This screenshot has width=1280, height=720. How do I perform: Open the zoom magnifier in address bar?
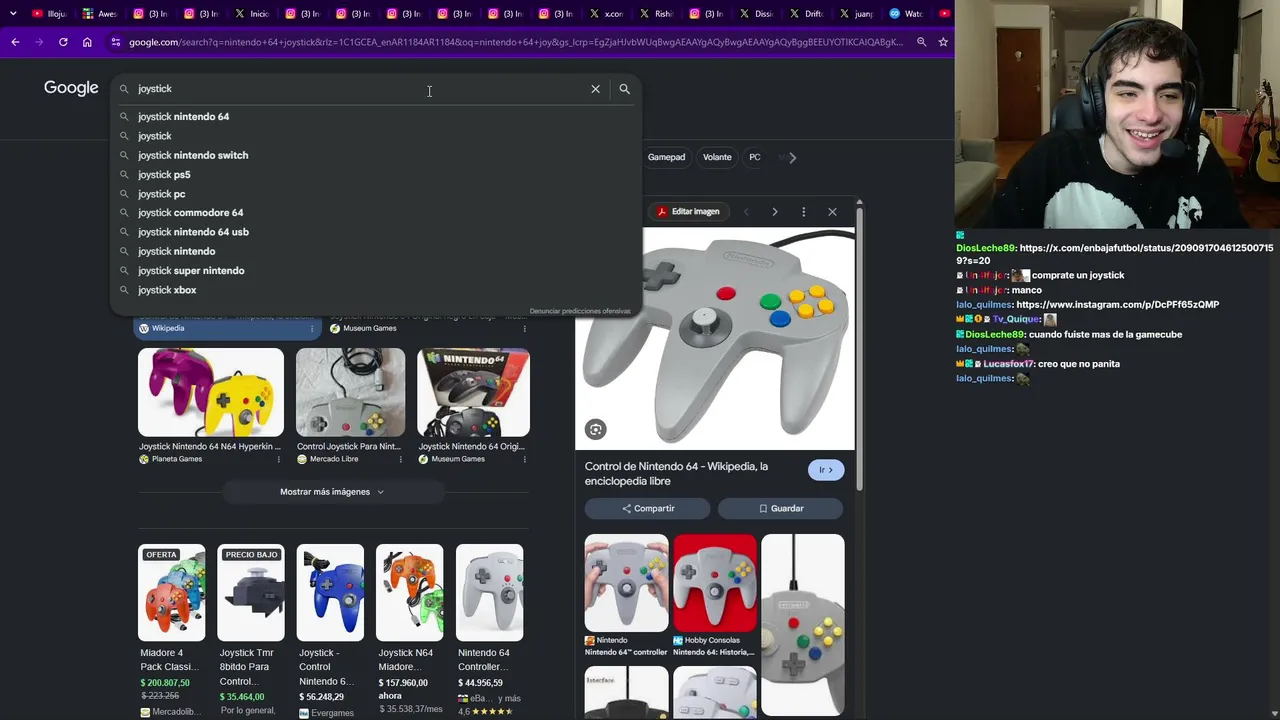pyautogui.click(x=921, y=42)
